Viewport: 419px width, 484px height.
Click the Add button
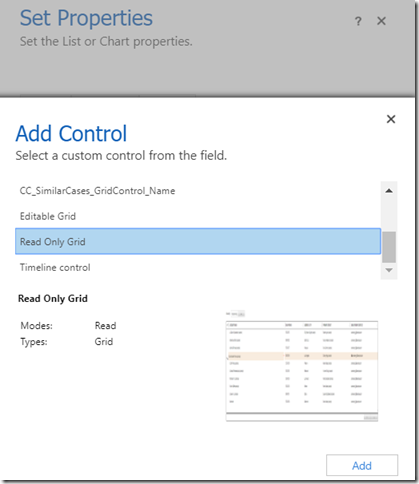(362, 465)
